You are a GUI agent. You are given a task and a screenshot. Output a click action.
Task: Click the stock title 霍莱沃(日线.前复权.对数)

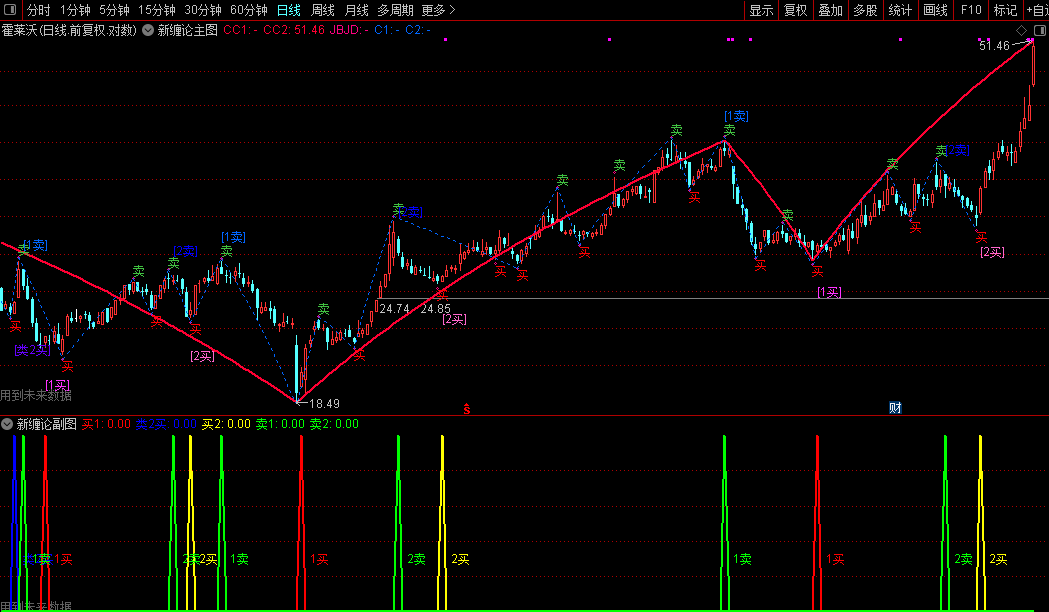[69, 31]
